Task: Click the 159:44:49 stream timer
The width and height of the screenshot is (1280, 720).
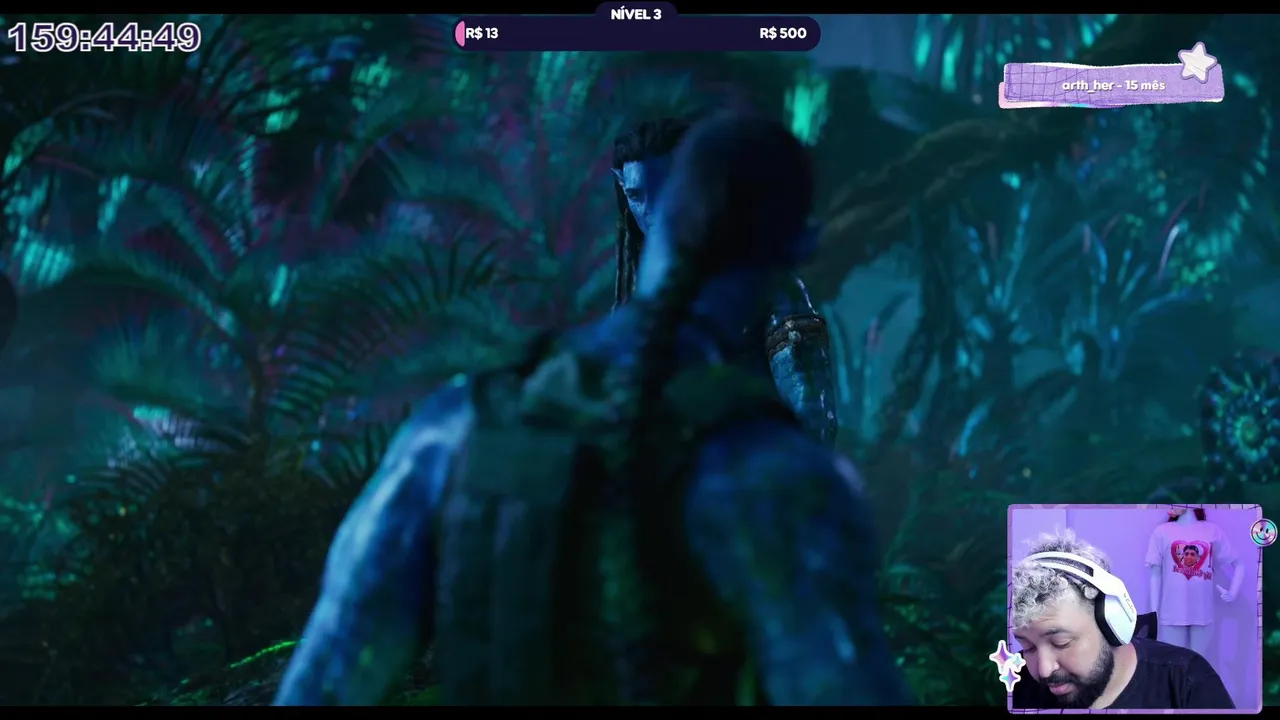Action: 104,38
